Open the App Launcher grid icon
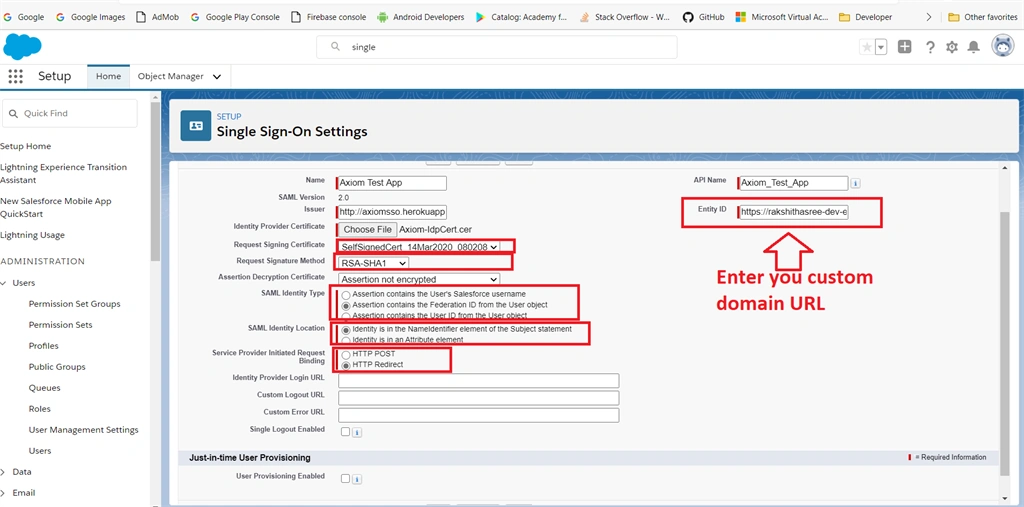 tap(16, 76)
